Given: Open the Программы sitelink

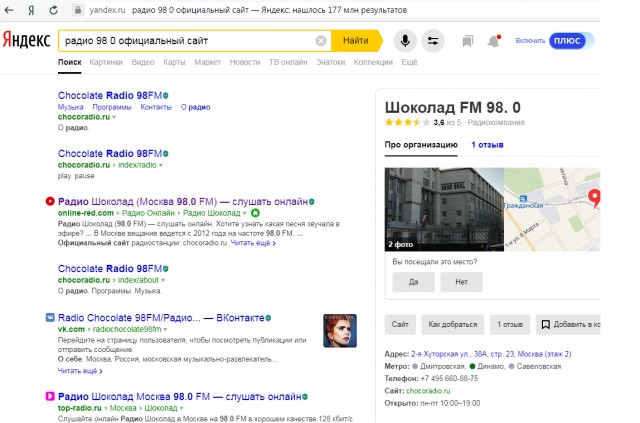Looking at the screenshot, I should click(112, 107).
